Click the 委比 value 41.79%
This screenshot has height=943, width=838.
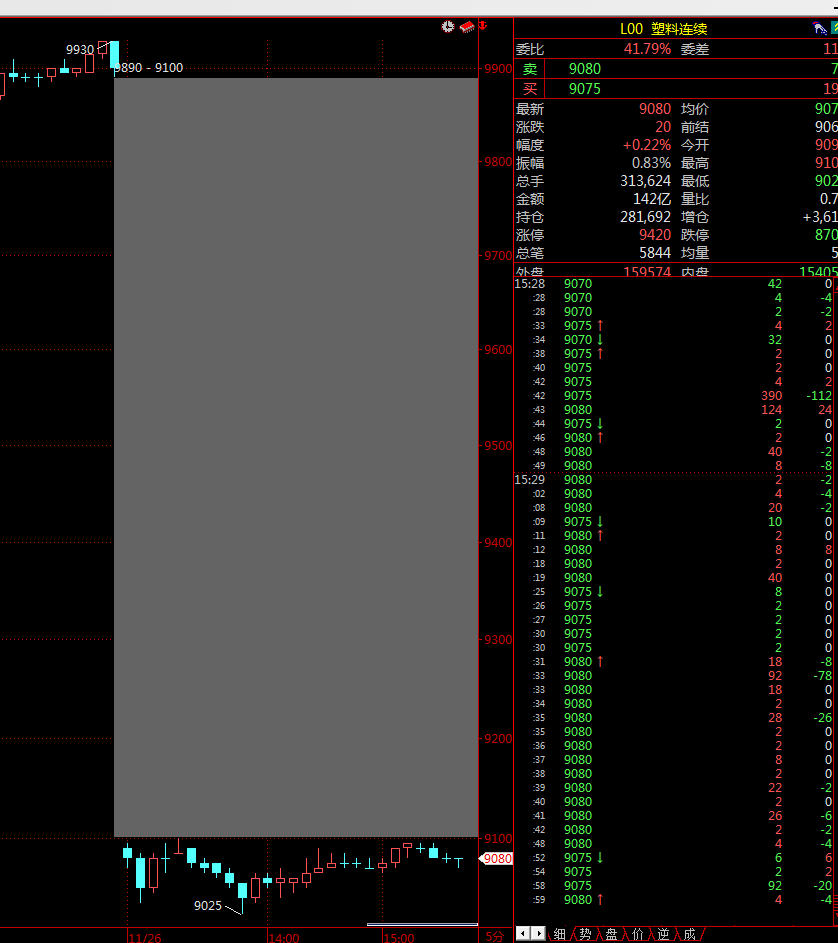click(647, 49)
